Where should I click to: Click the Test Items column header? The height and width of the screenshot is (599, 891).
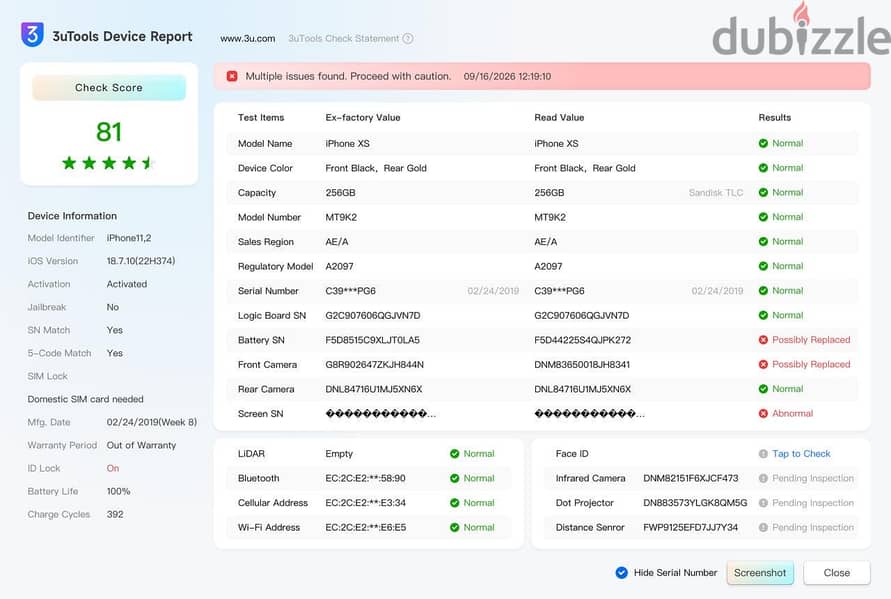[x=261, y=118]
